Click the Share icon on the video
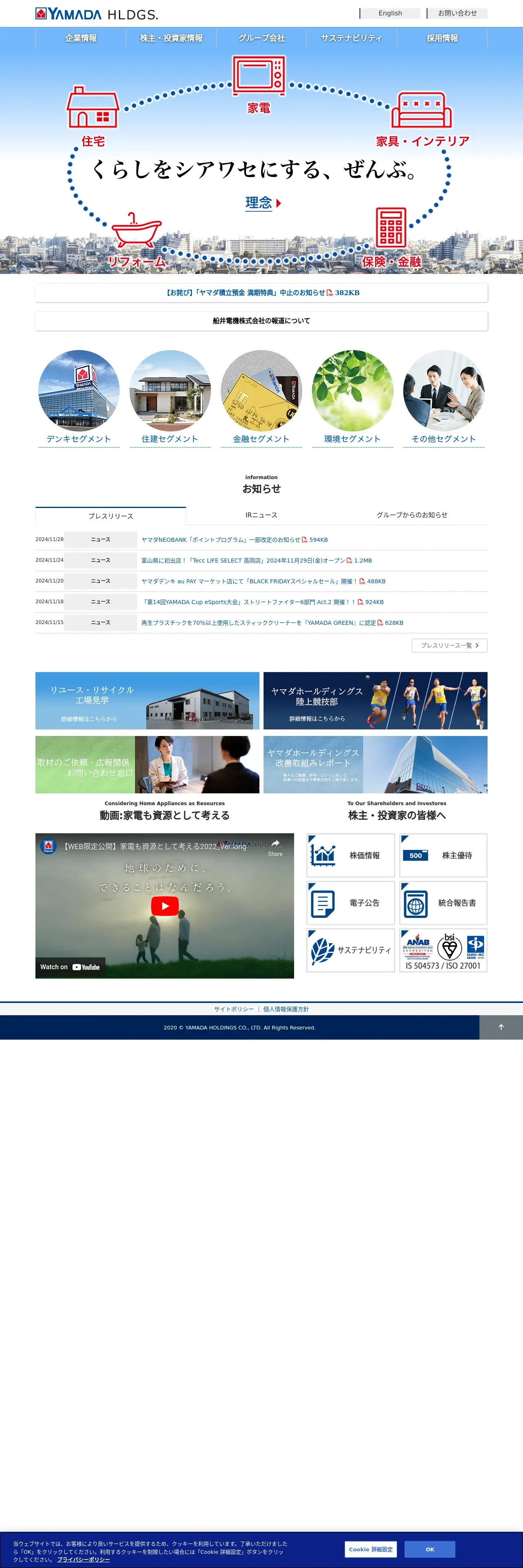This screenshot has height=1568, width=523. (275, 848)
